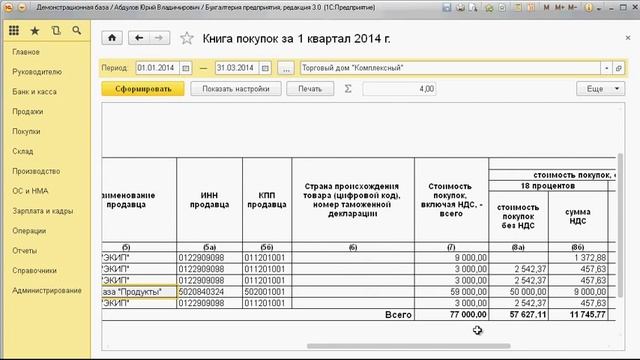This screenshot has height=360, width=640.
Task: Click the period start date field 01.01.2014
Action: (x=158, y=68)
